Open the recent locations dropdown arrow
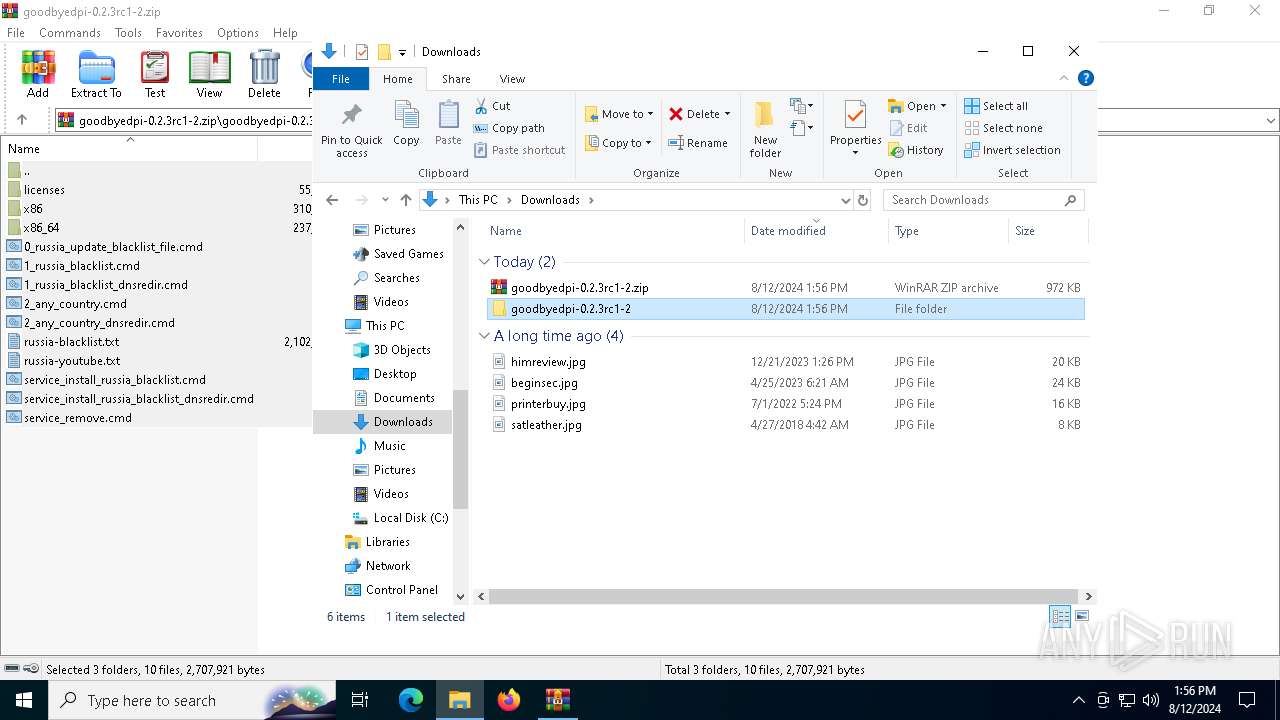The height and width of the screenshot is (720, 1280). pyautogui.click(x=385, y=200)
